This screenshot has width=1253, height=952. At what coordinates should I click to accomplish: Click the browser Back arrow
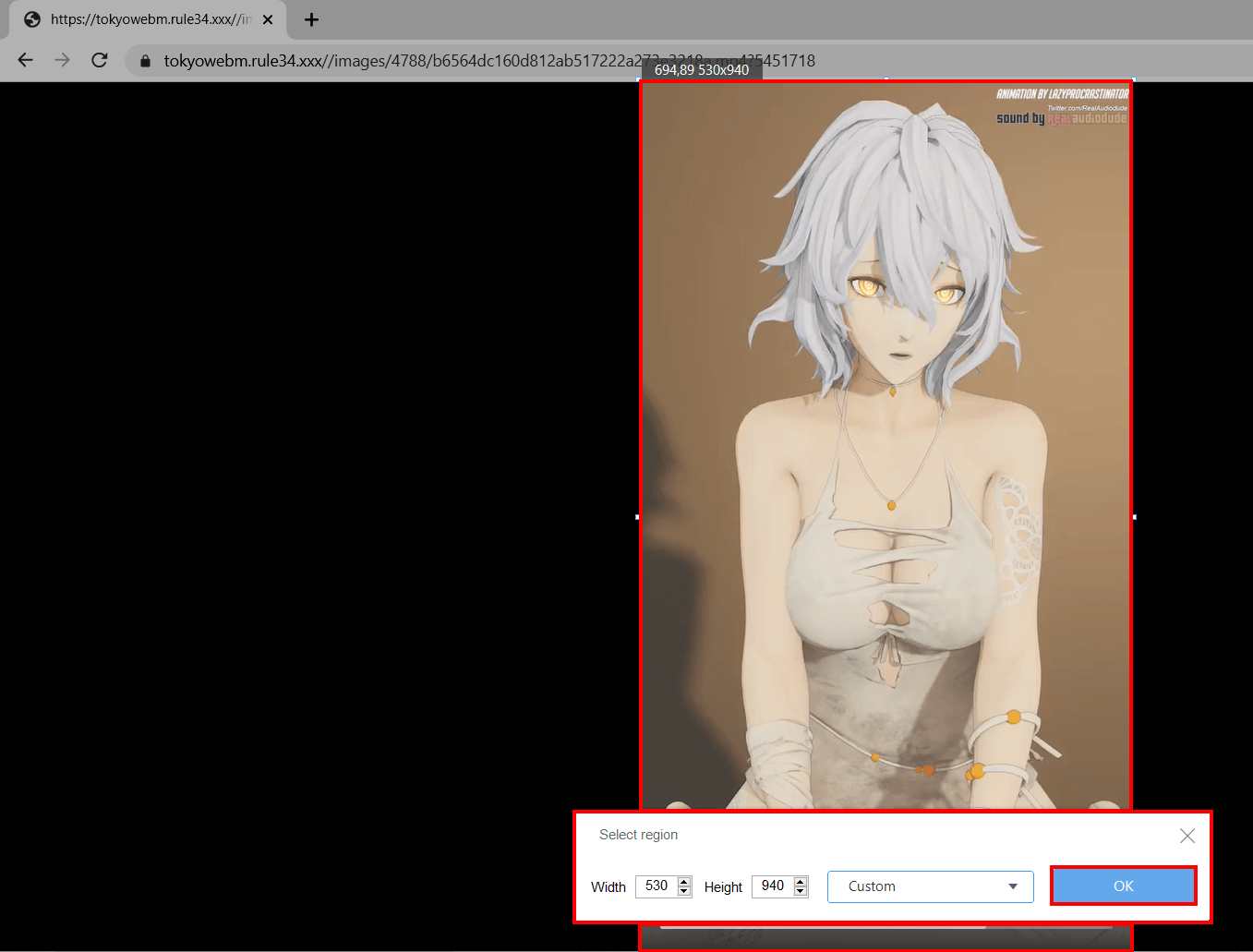(x=25, y=60)
